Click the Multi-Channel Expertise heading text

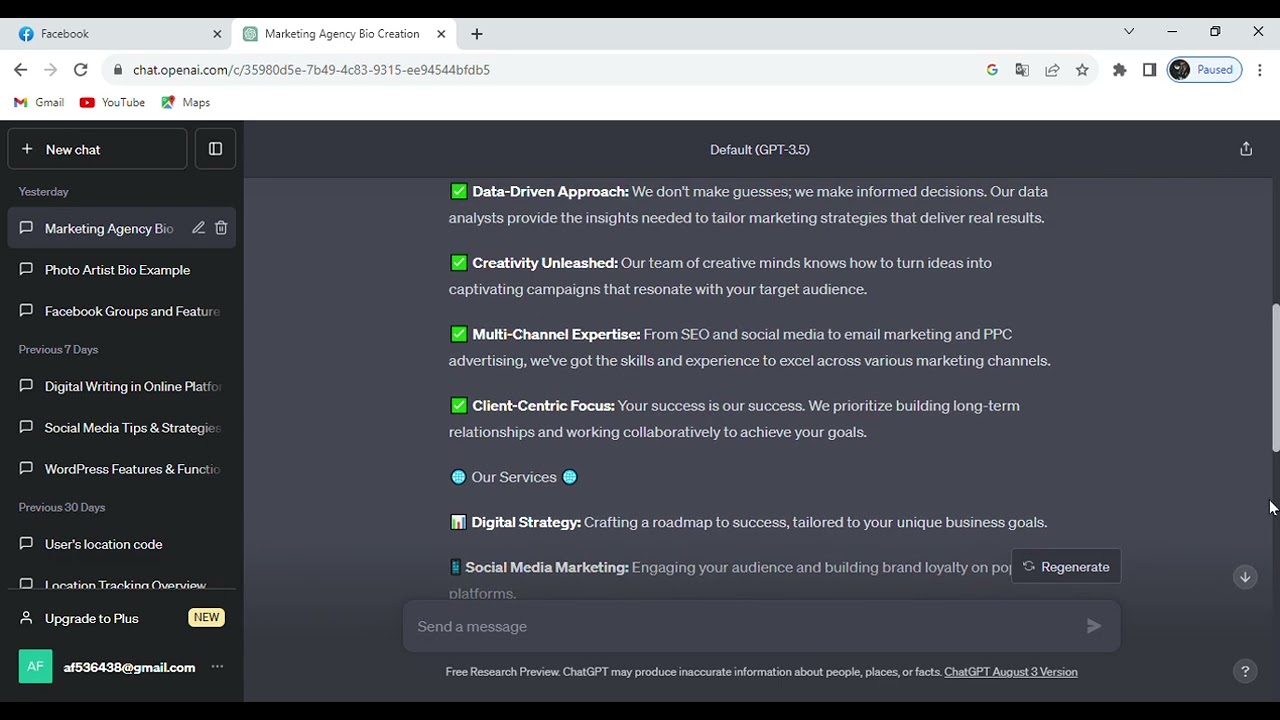coord(556,334)
